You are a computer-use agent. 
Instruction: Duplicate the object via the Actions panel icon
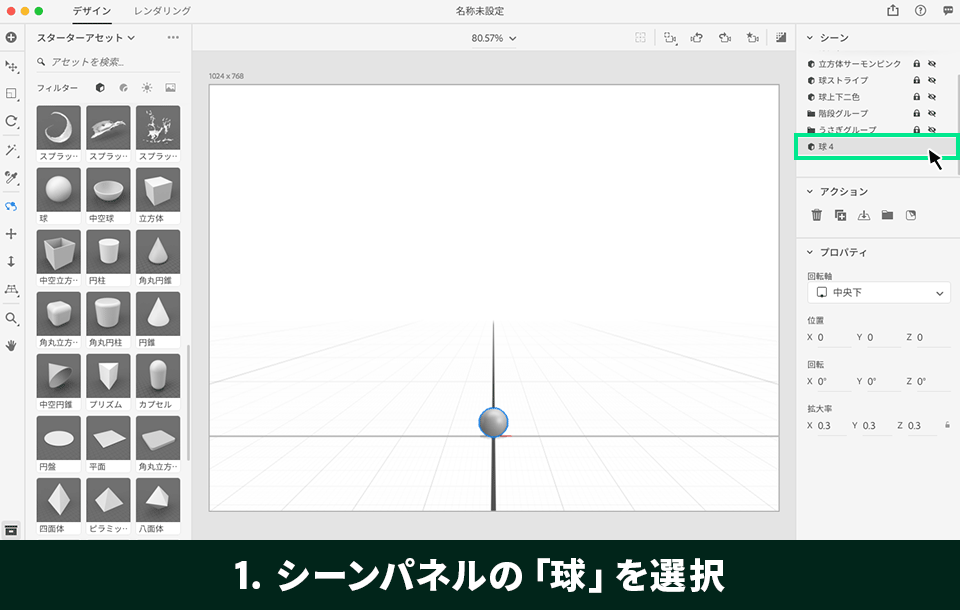838,214
